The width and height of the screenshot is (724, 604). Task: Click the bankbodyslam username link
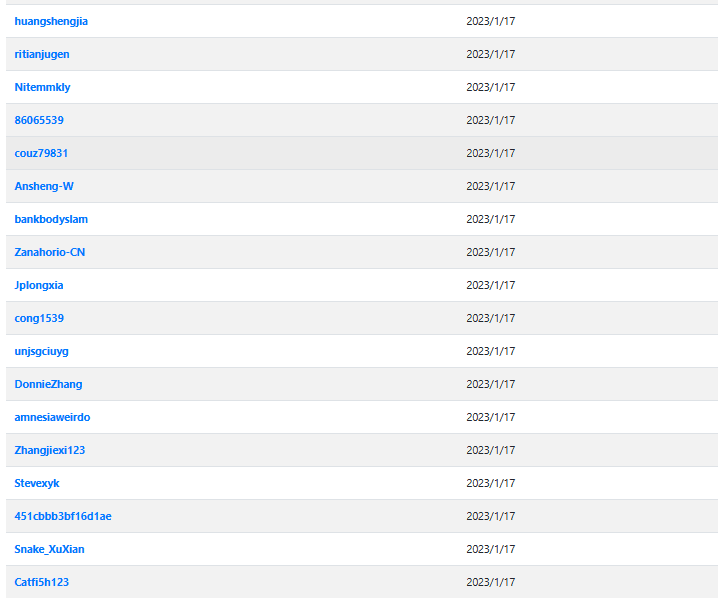pos(51,219)
